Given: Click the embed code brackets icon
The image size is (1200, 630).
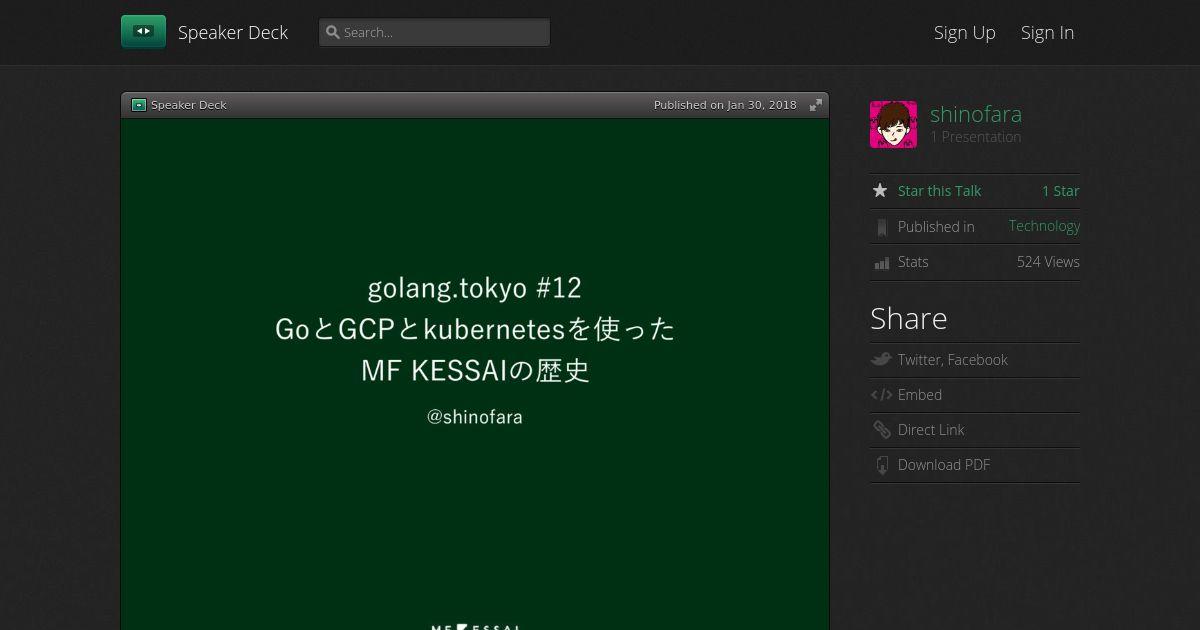Looking at the screenshot, I should (x=881, y=395).
